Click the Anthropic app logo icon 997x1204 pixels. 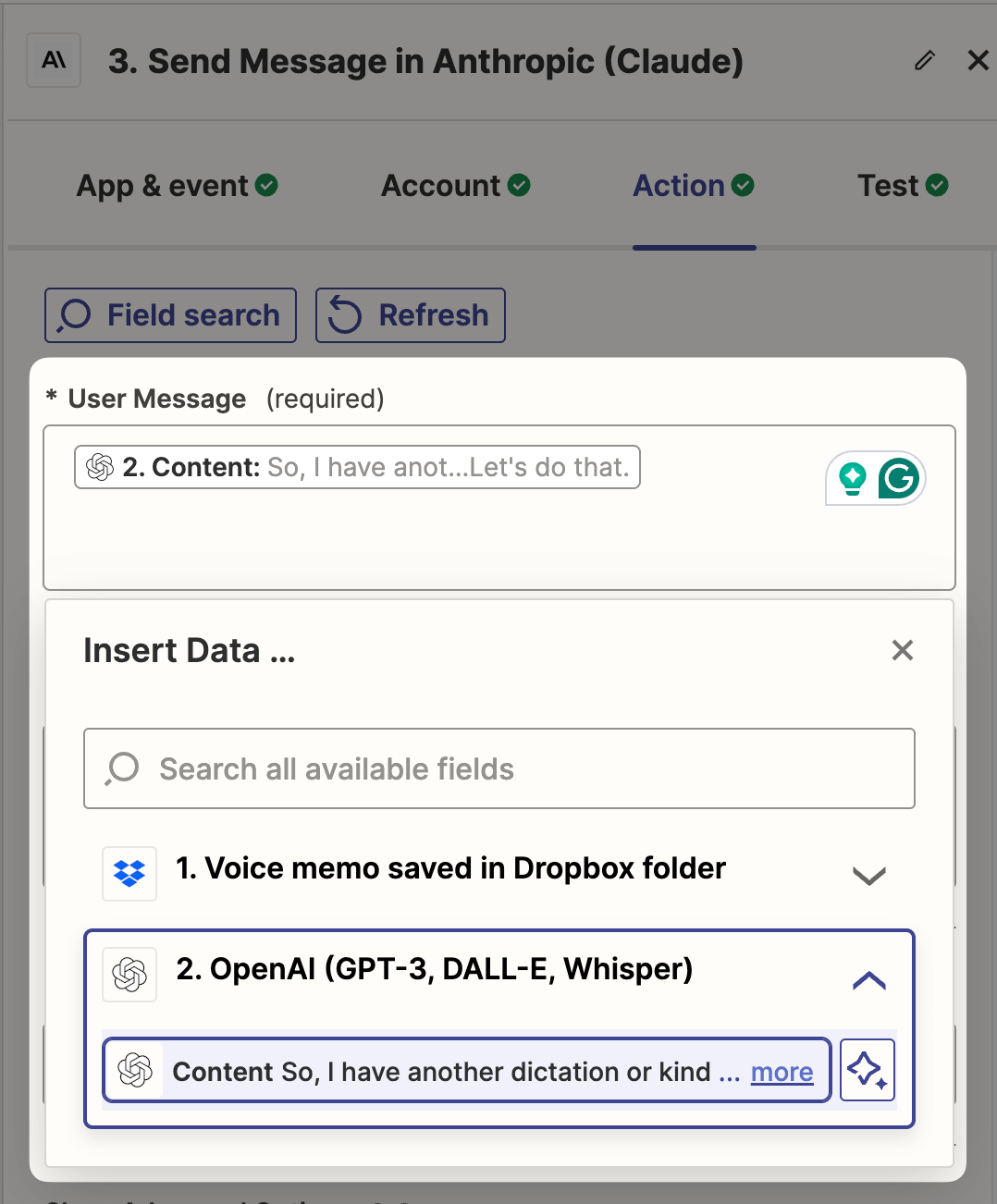[54, 61]
